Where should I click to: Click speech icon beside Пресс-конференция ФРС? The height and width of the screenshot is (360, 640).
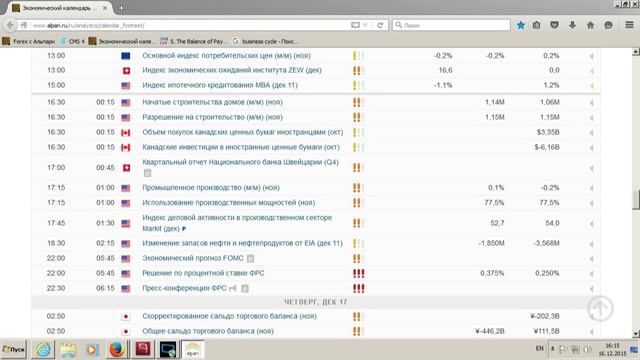(233, 289)
